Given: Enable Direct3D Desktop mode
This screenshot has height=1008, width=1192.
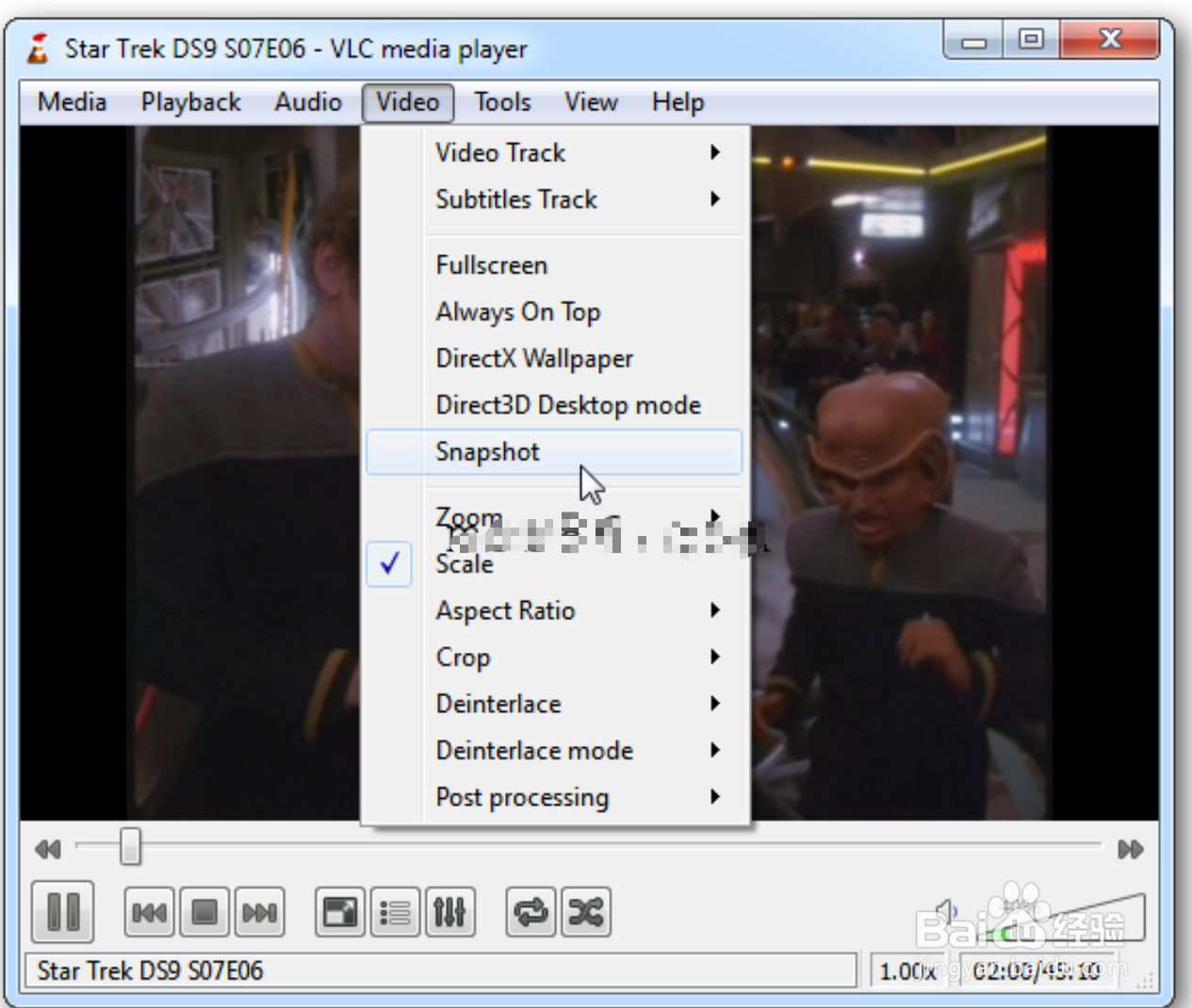Looking at the screenshot, I should (x=554, y=405).
